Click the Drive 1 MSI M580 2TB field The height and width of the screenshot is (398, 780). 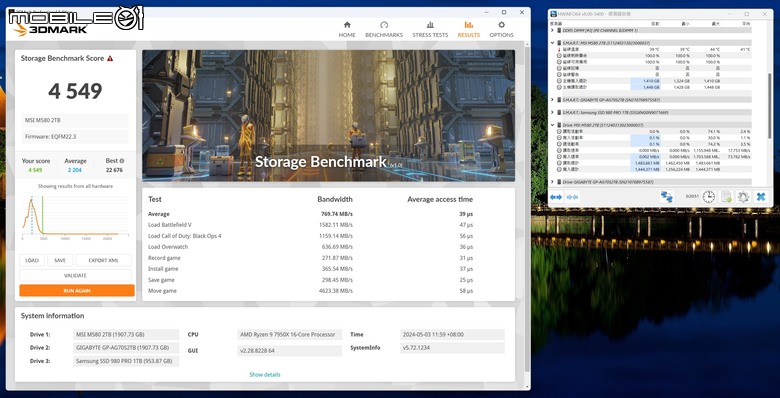click(x=126, y=334)
